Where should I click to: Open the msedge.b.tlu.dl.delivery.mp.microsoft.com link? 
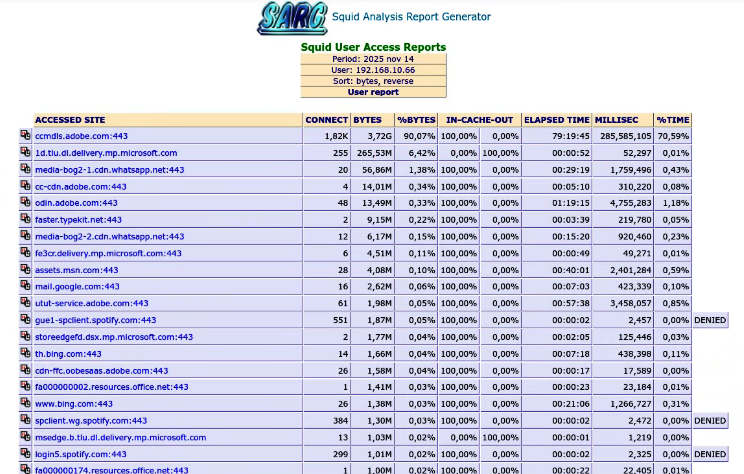pyautogui.click(x=121, y=438)
